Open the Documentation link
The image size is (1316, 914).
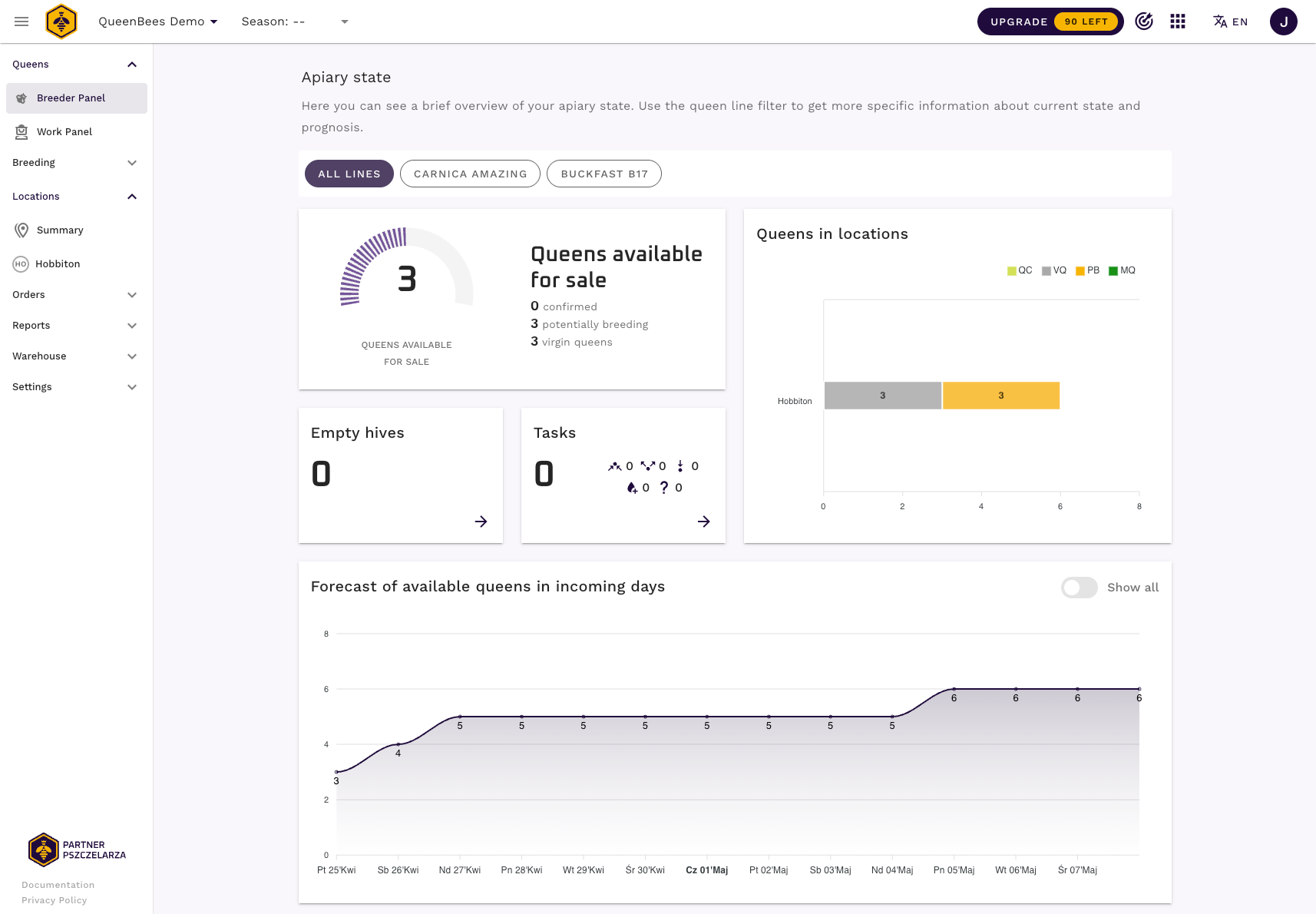click(x=58, y=885)
